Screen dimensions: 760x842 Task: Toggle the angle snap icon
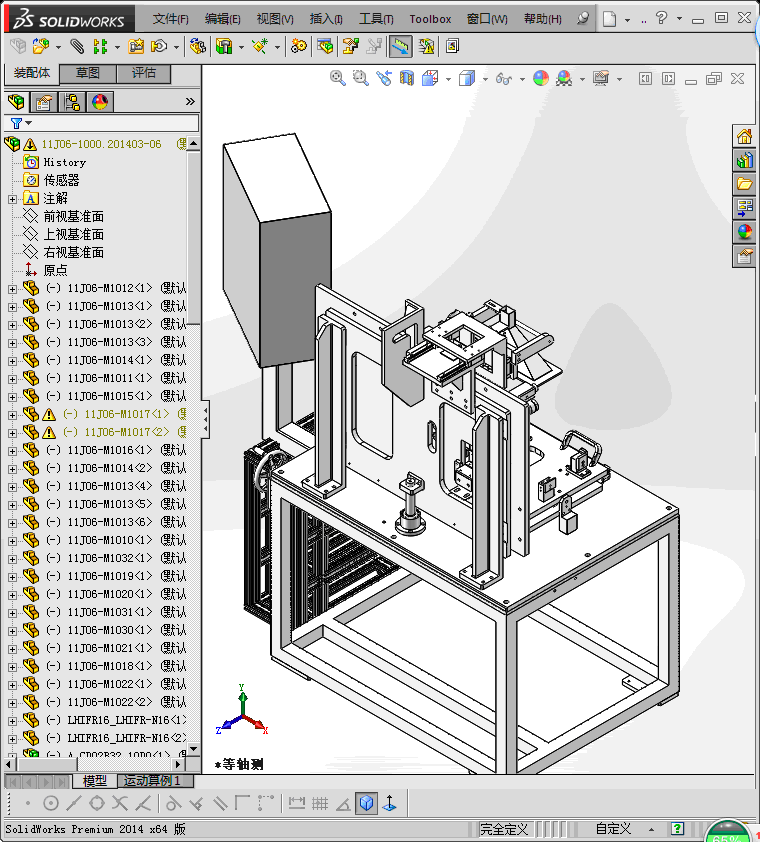(x=343, y=804)
